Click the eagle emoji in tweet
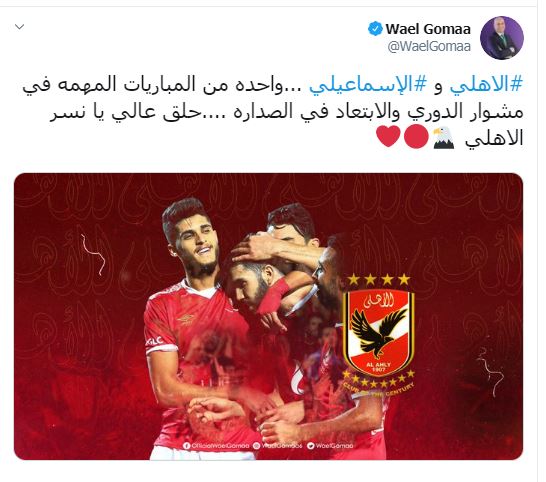 [443, 138]
